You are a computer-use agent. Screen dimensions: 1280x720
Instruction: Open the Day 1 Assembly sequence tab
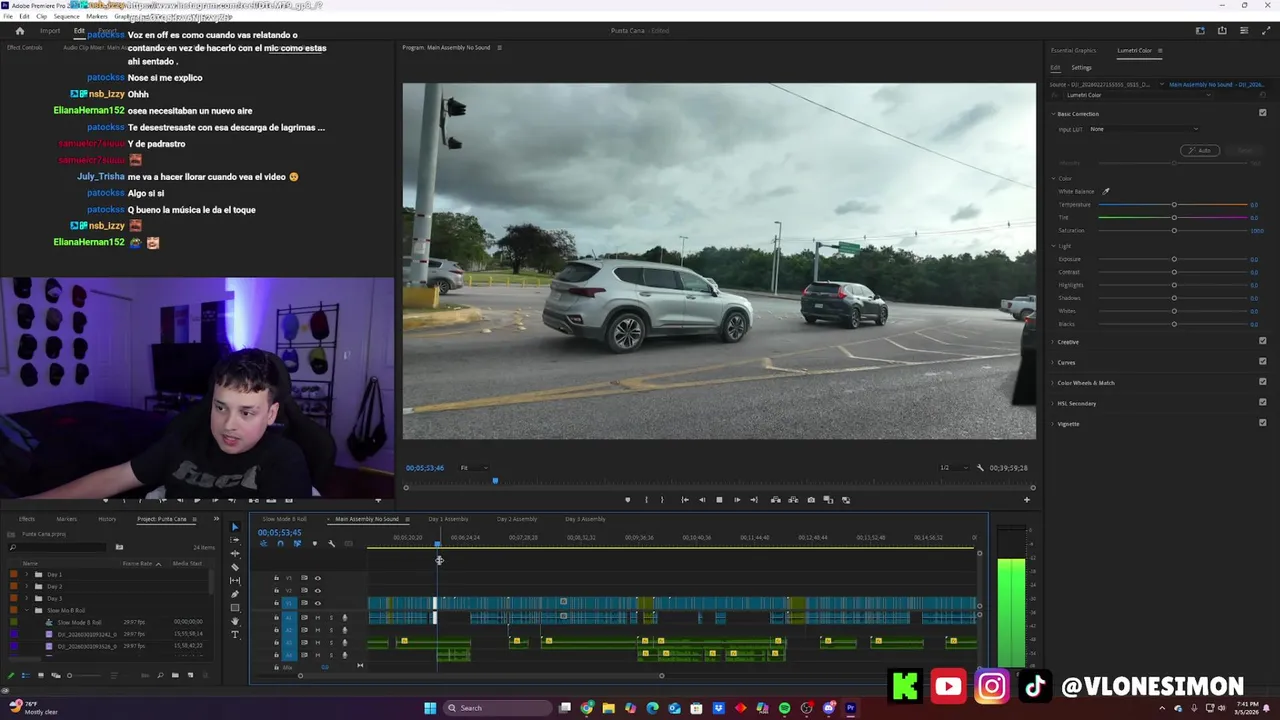448,519
